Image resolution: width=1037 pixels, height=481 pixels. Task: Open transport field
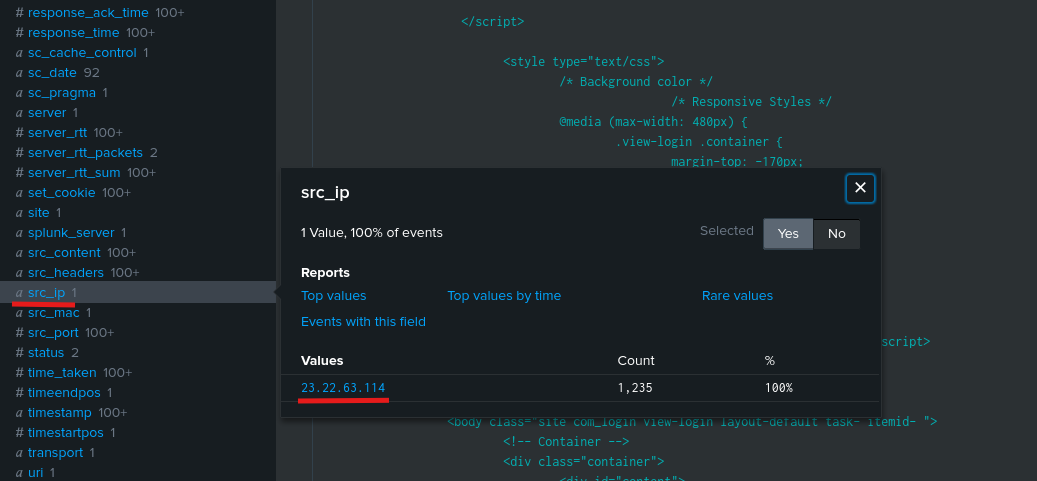click(x=56, y=453)
